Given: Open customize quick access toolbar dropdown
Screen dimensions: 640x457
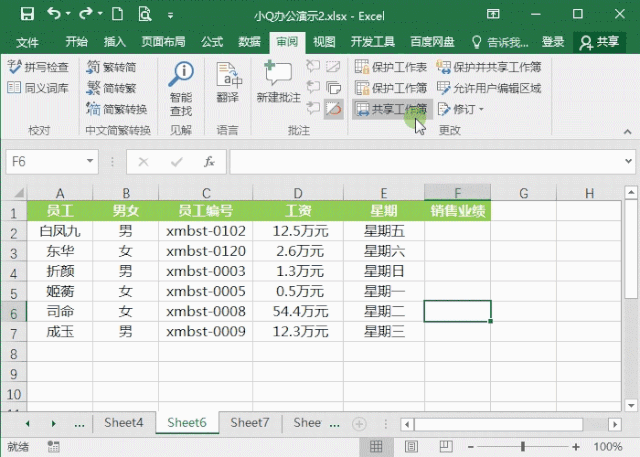Looking at the screenshot, I should tap(171, 16).
